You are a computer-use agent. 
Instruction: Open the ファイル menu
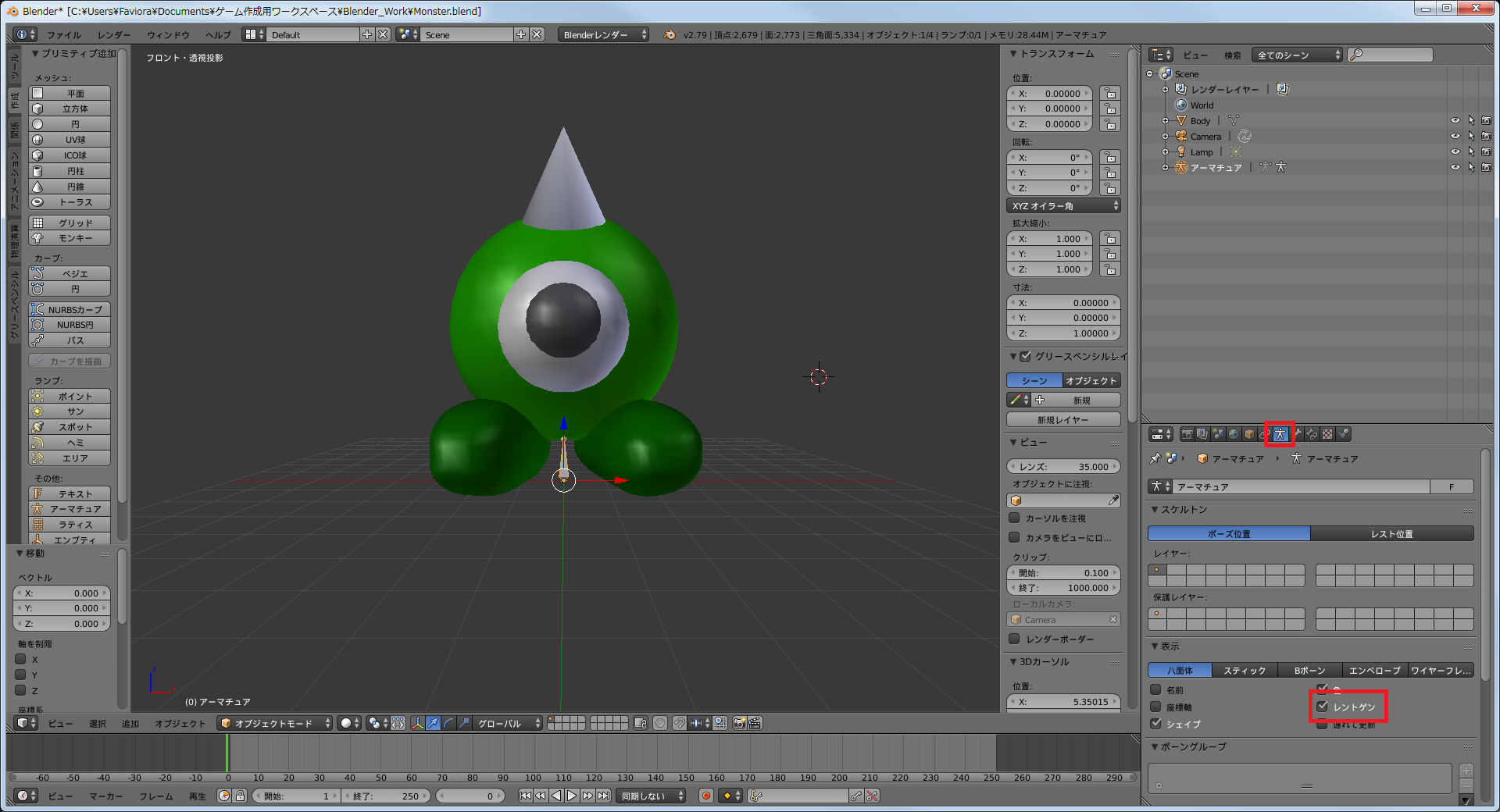tap(64, 35)
